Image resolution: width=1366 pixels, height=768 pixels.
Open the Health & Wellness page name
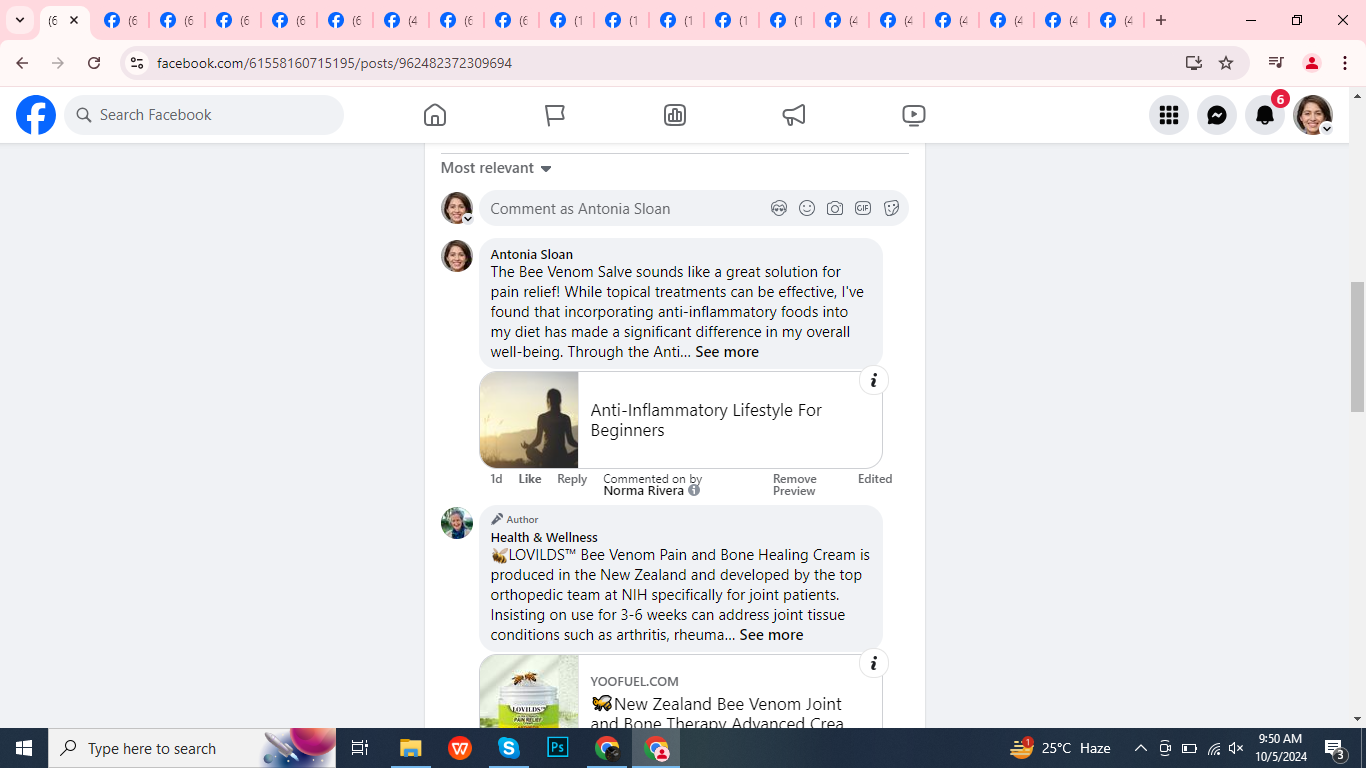tap(544, 537)
